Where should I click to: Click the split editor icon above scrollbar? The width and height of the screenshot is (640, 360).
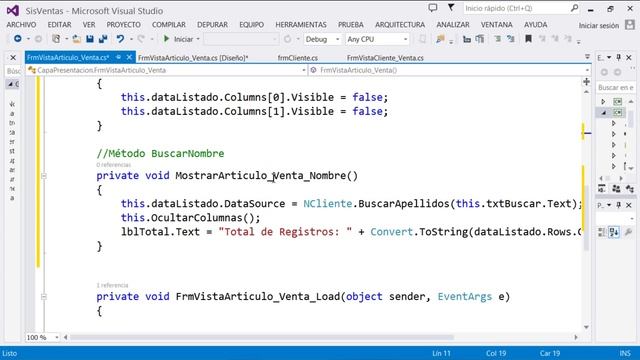point(587,82)
